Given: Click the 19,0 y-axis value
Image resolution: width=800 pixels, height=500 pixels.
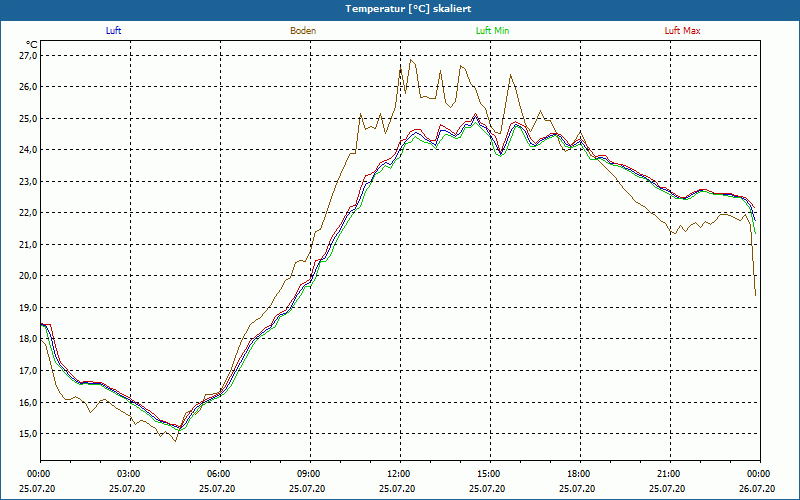Looking at the screenshot, I should 28,307.
